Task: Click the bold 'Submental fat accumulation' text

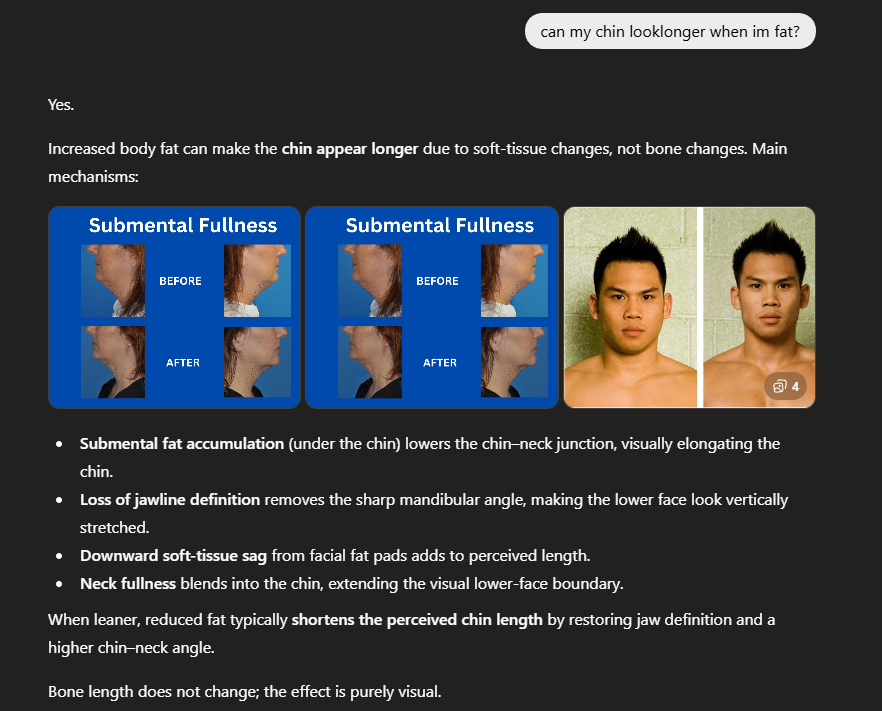Action: [182, 443]
